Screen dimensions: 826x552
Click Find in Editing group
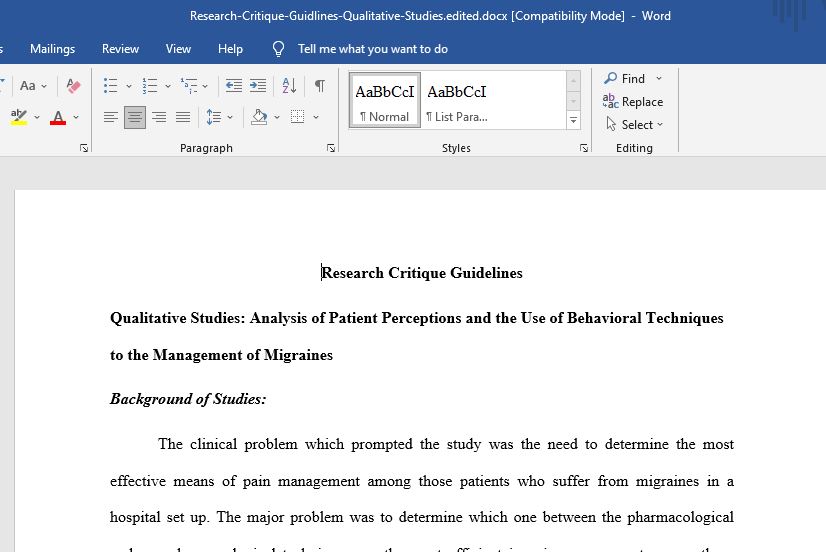[x=625, y=78]
